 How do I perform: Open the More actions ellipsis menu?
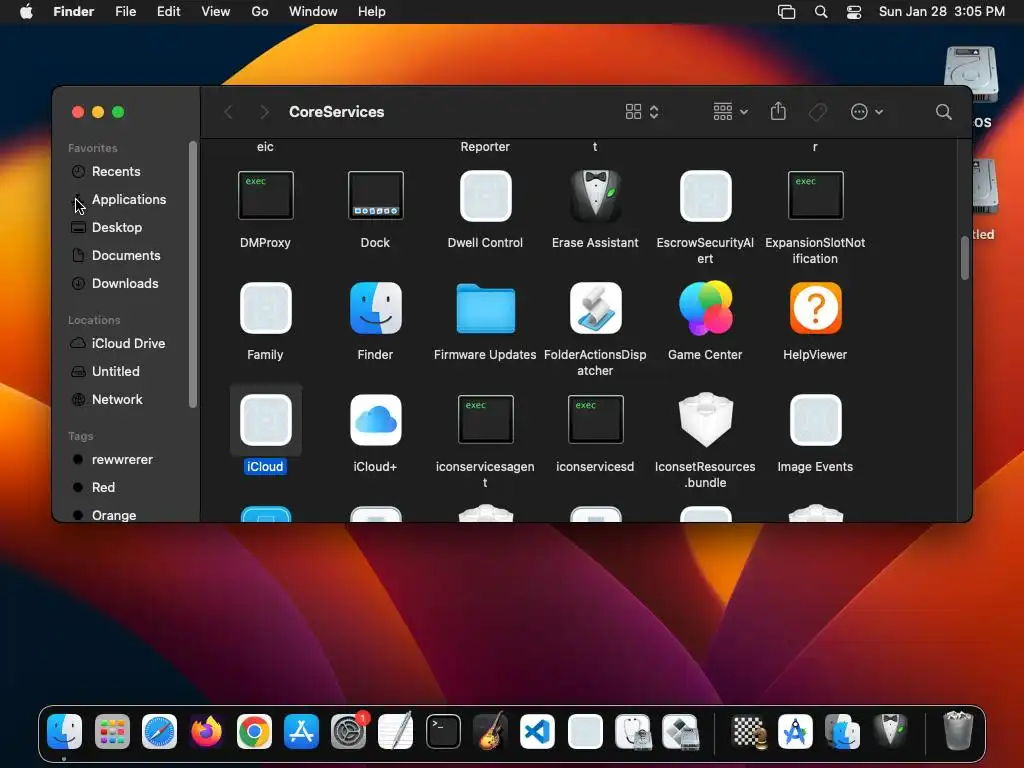[867, 112]
